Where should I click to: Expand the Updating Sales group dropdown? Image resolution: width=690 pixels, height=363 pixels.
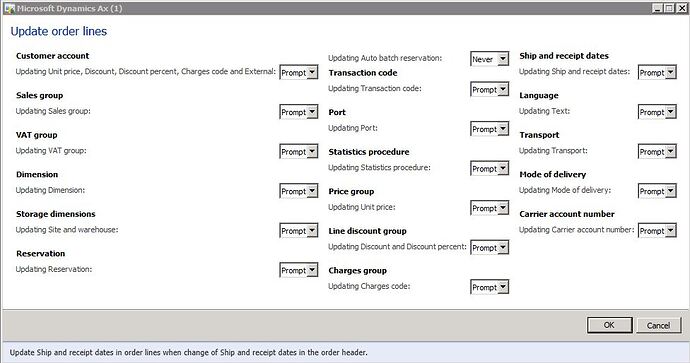[298, 112]
